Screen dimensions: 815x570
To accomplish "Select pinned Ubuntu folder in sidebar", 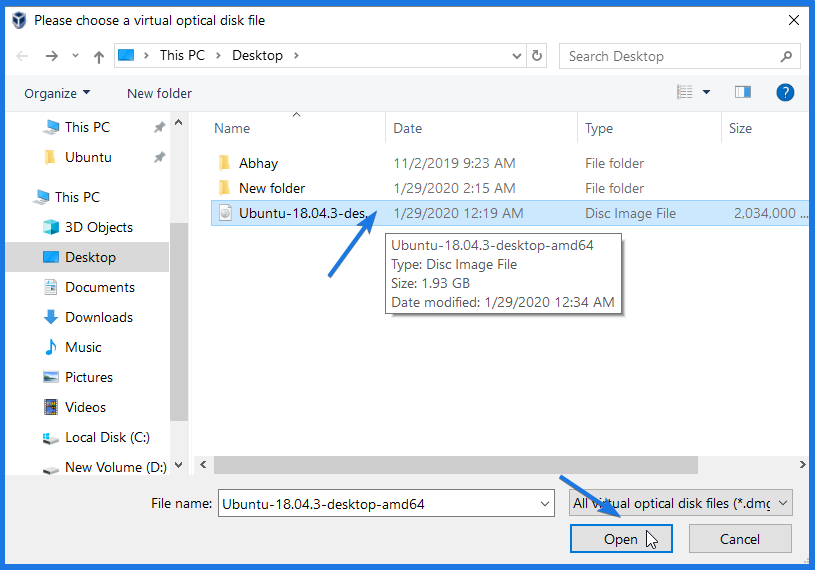I will 88,157.
